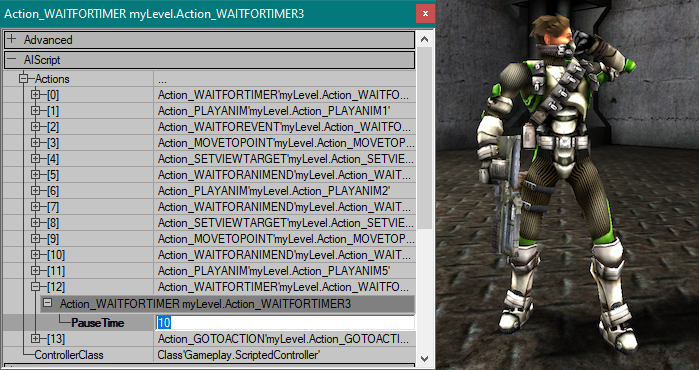Screen dimensions: 699x370
Task: Collapse the AIScript category
Action: [12, 59]
